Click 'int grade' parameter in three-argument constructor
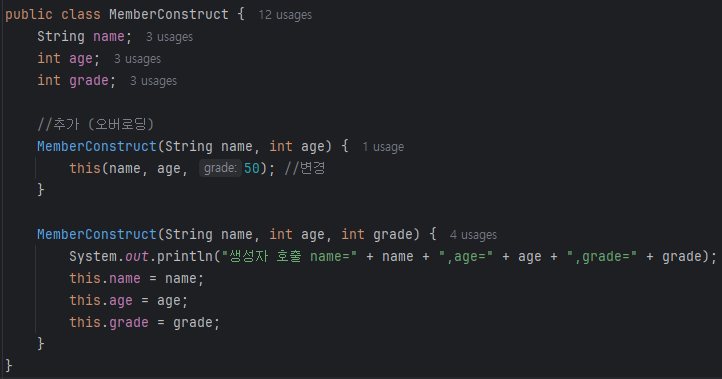The height and width of the screenshot is (379, 722). 377,234
